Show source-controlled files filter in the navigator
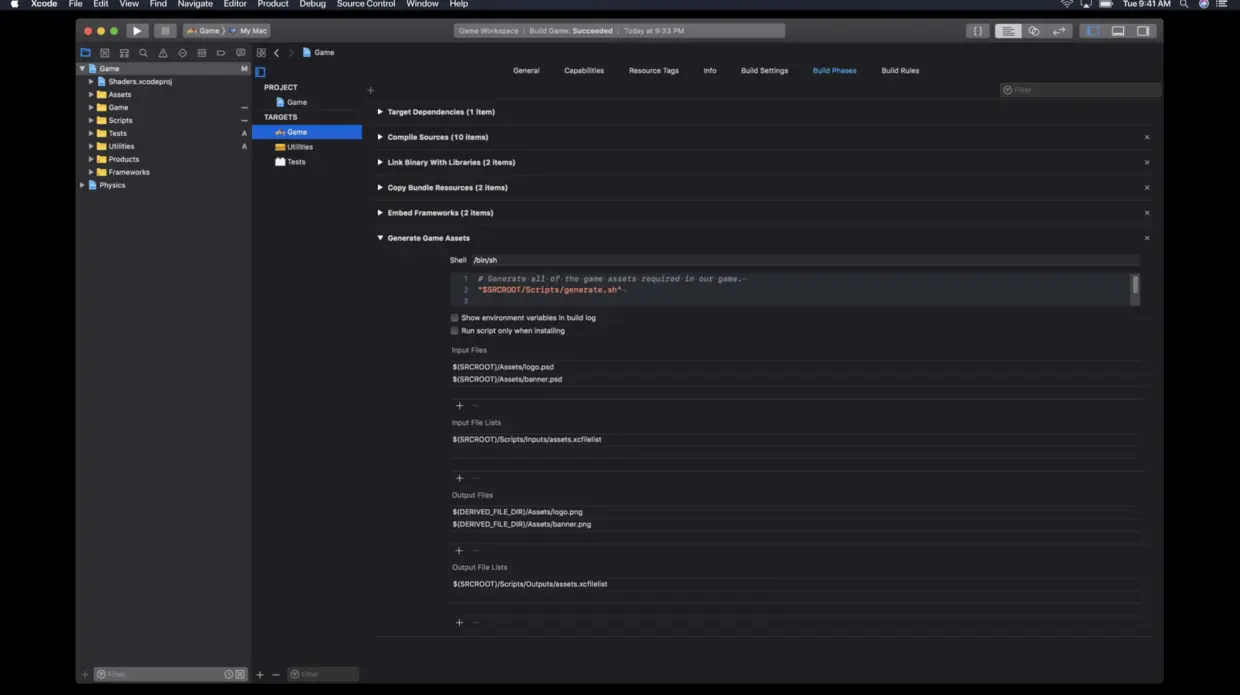Image resolution: width=1240 pixels, height=695 pixels. pyautogui.click(x=240, y=675)
